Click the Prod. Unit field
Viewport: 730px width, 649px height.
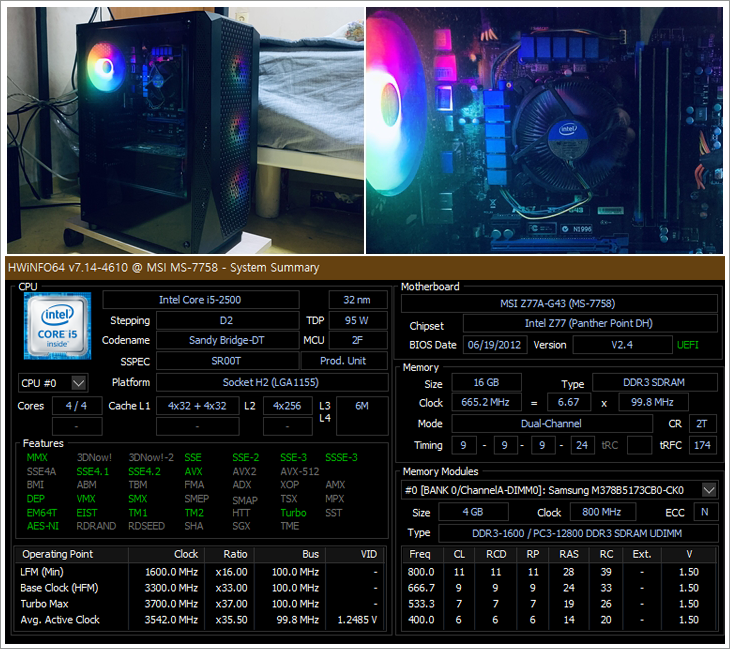(344, 361)
